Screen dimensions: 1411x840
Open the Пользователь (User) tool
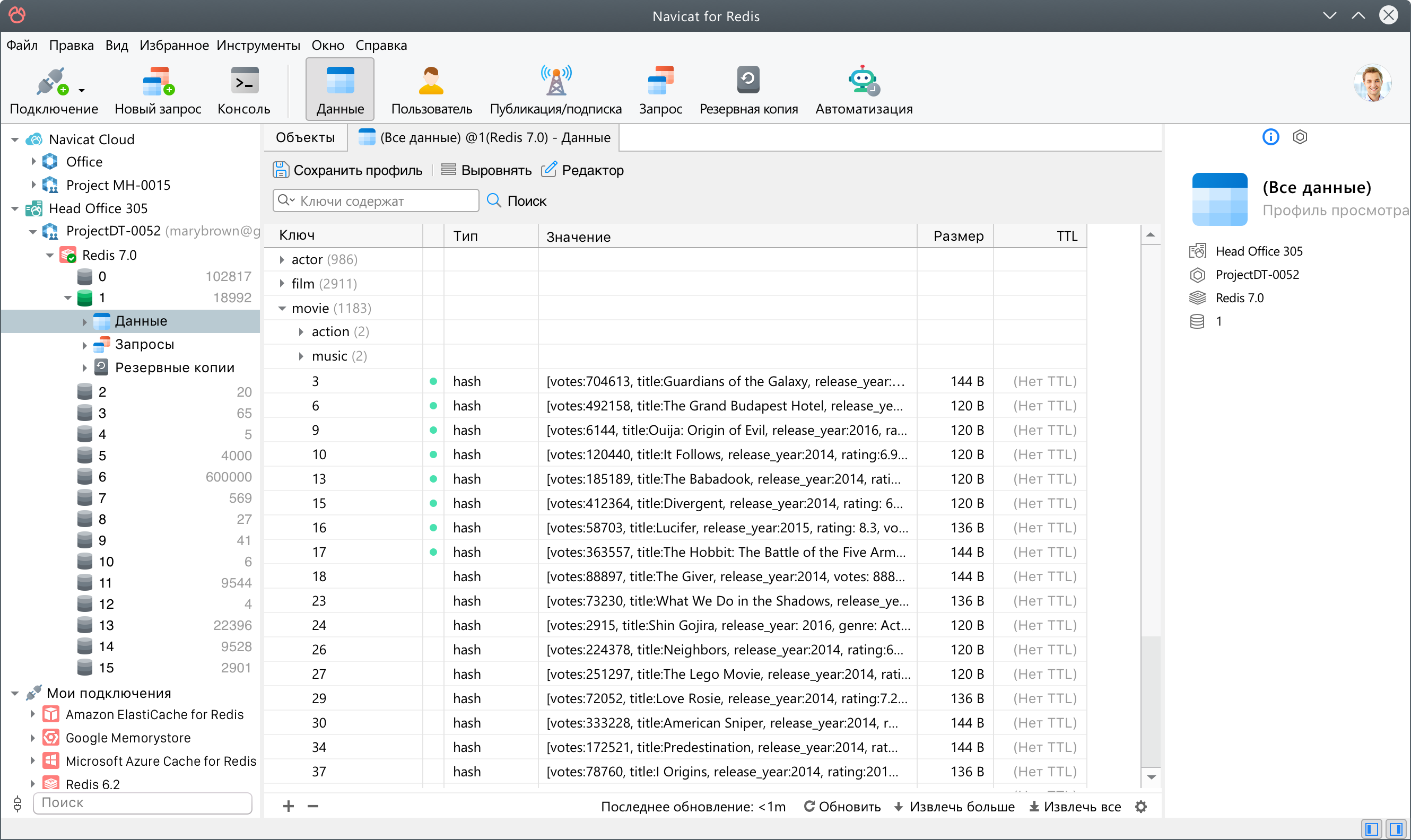(431, 91)
